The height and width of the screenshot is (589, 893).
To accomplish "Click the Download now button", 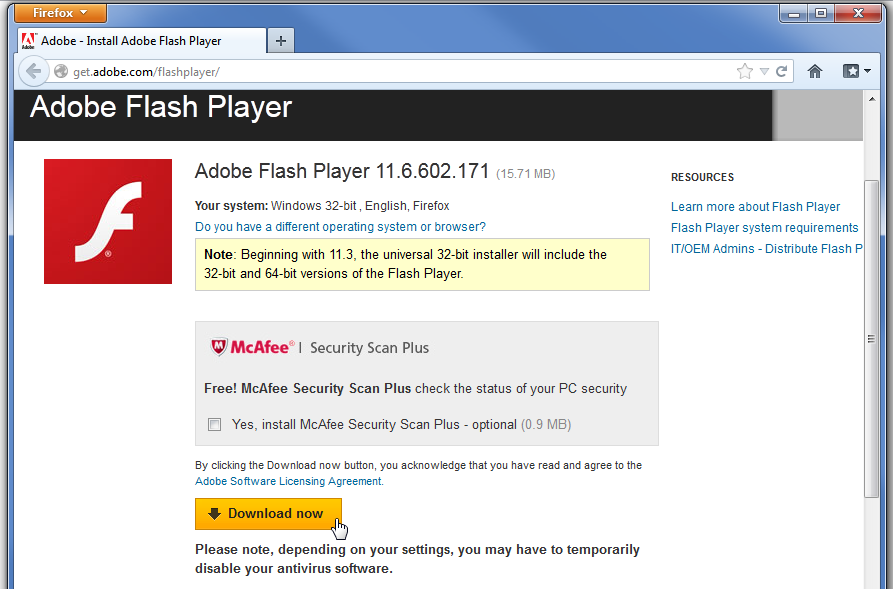I will 268,514.
